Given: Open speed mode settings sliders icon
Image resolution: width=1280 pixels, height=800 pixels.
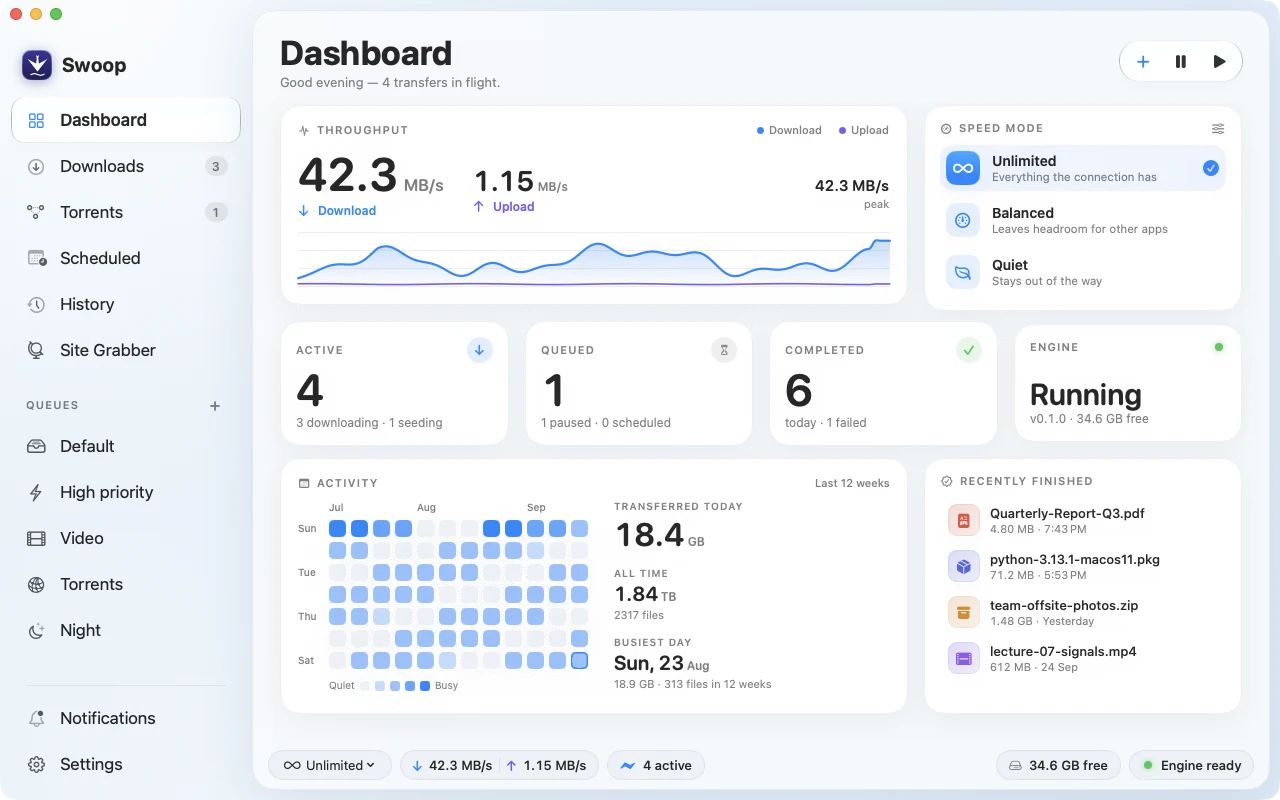Looking at the screenshot, I should (x=1218, y=129).
